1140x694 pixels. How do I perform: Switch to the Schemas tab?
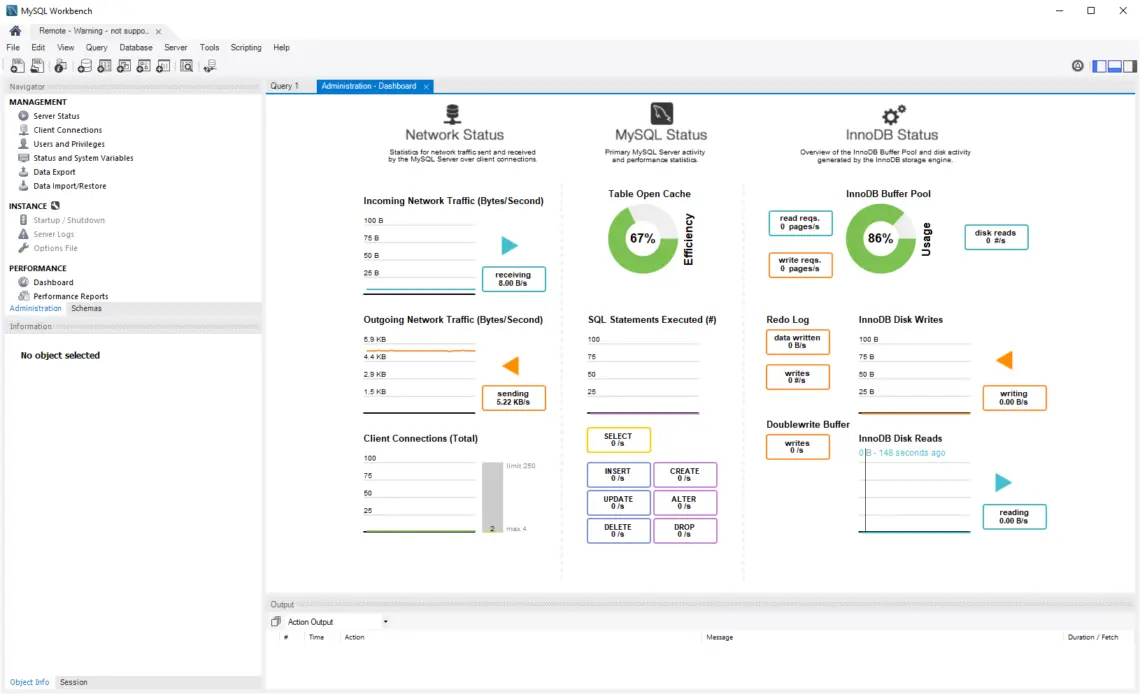coord(86,308)
